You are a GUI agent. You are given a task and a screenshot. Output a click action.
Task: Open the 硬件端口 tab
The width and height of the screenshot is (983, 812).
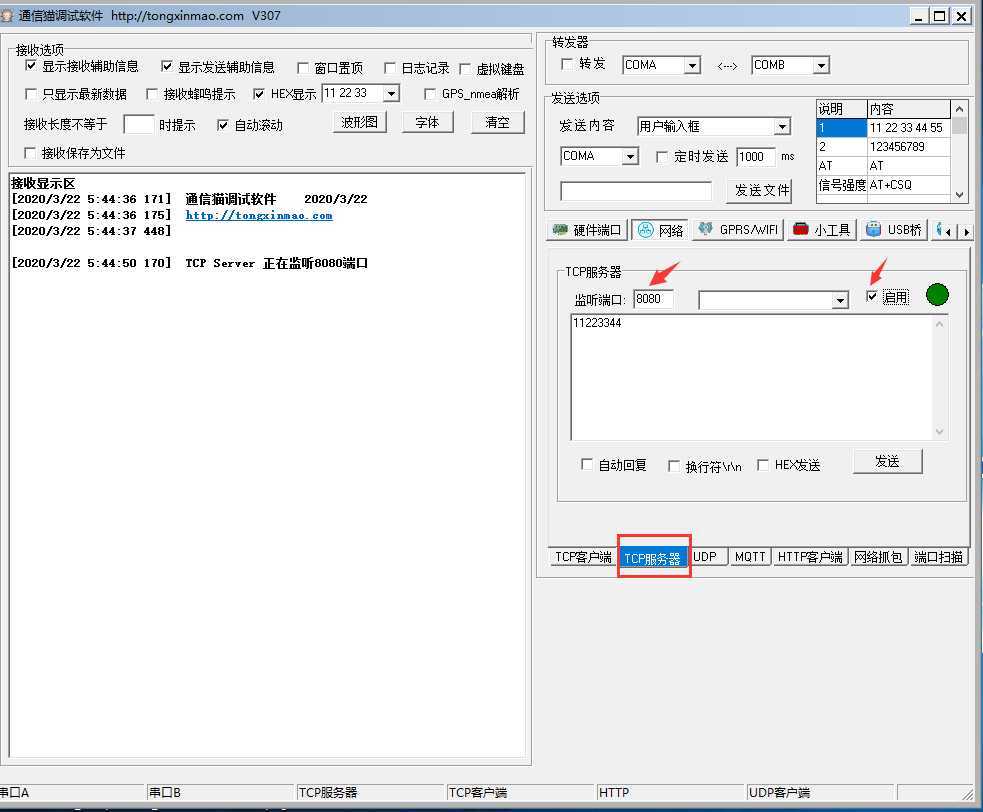pyautogui.click(x=587, y=230)
